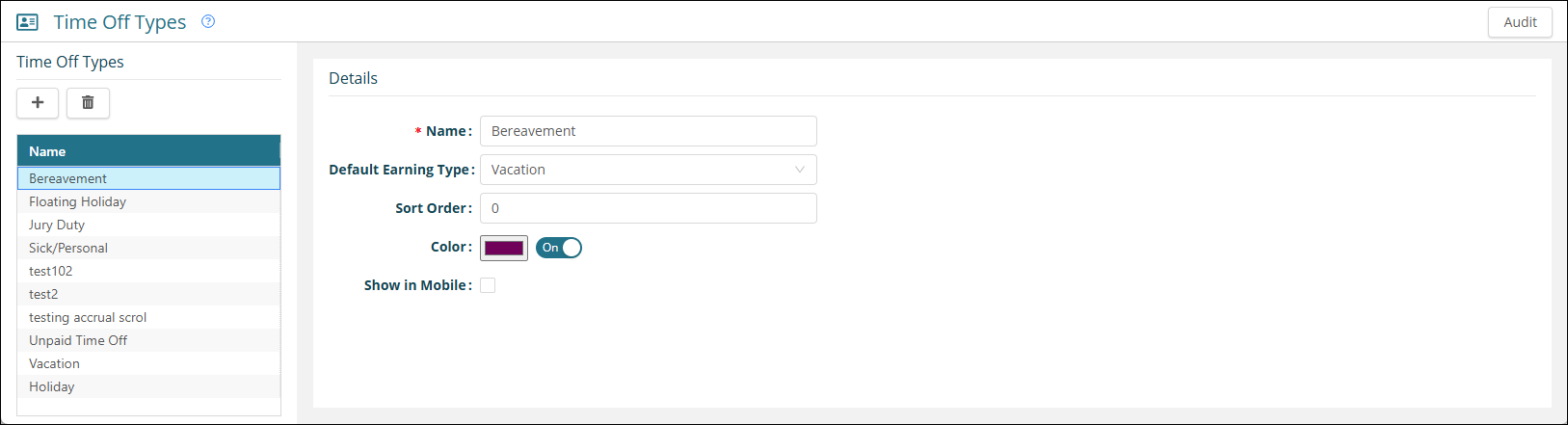Select the test102 entry
The width and height of the screenshot is (1568, 425).
(51, 271)
